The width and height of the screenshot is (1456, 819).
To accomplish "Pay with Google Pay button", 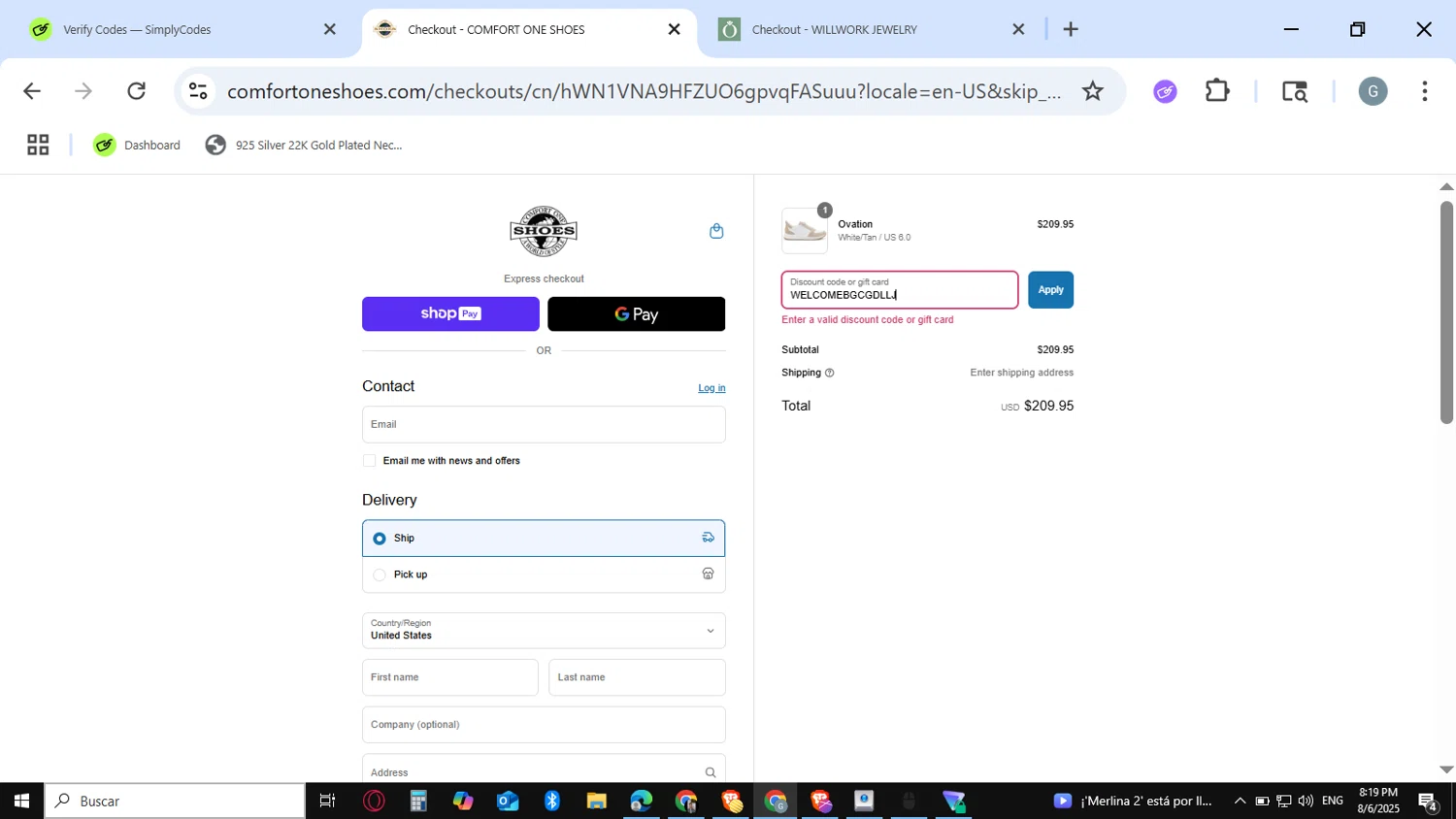I will [x=637, y=314].
